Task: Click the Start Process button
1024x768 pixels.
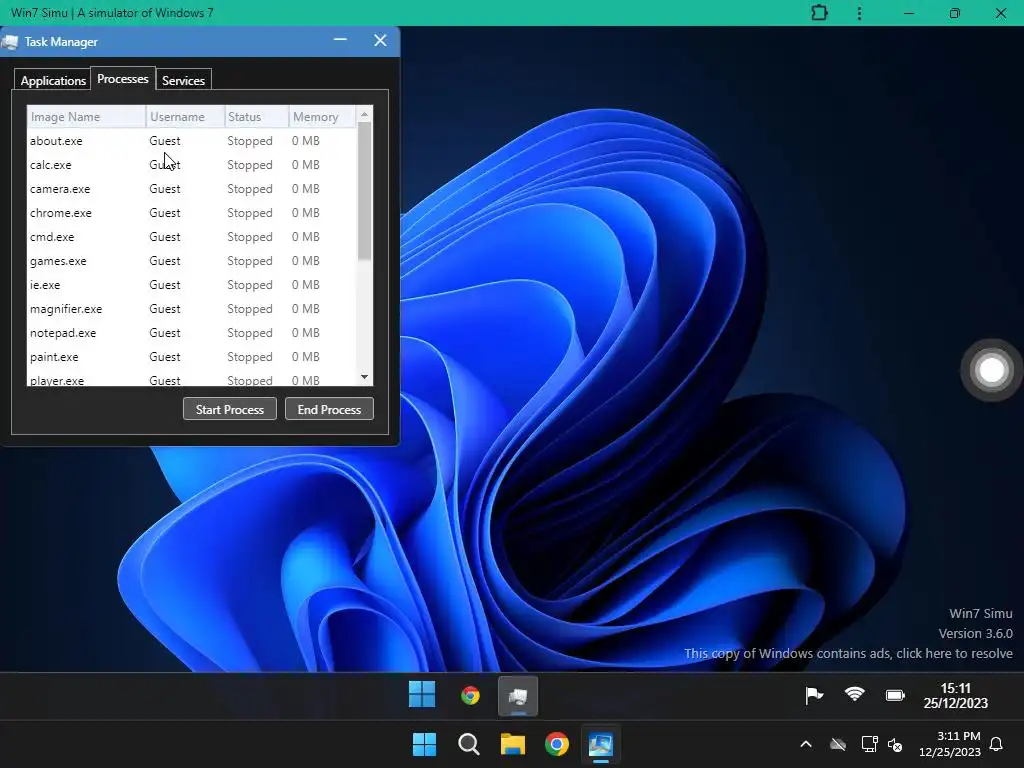Action: pos(230,409)
